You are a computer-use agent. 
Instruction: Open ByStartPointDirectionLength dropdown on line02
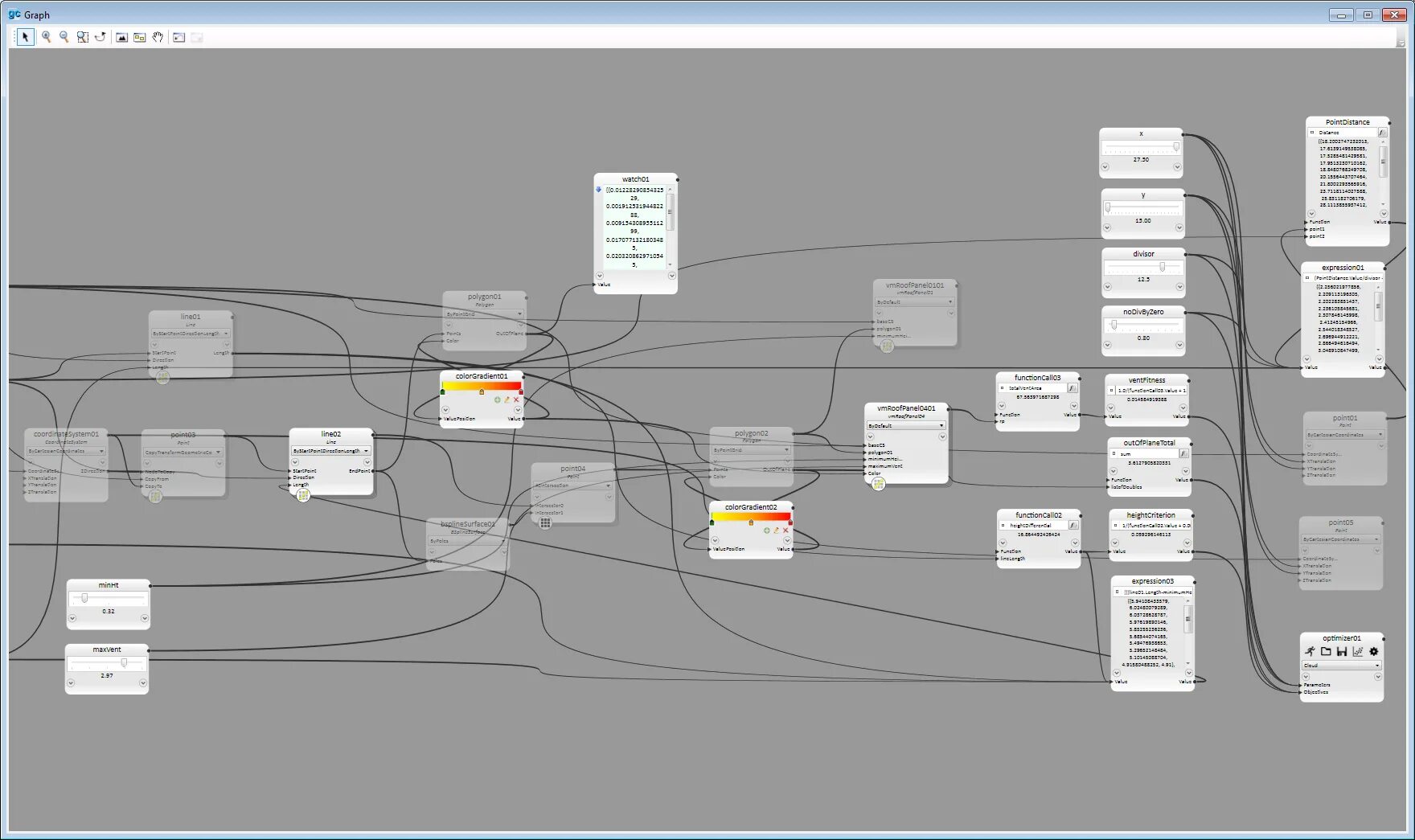coord(330,451)
